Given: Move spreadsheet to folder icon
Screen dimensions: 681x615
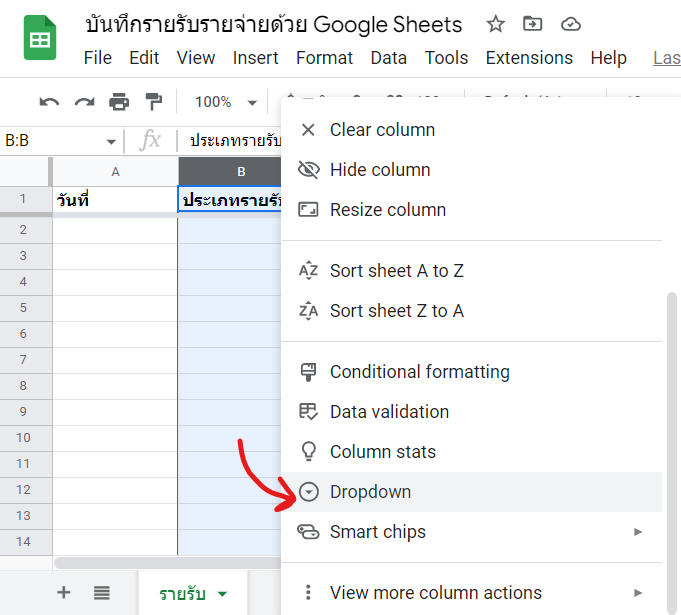Looking at the screenshot, I should coord(532,24).
